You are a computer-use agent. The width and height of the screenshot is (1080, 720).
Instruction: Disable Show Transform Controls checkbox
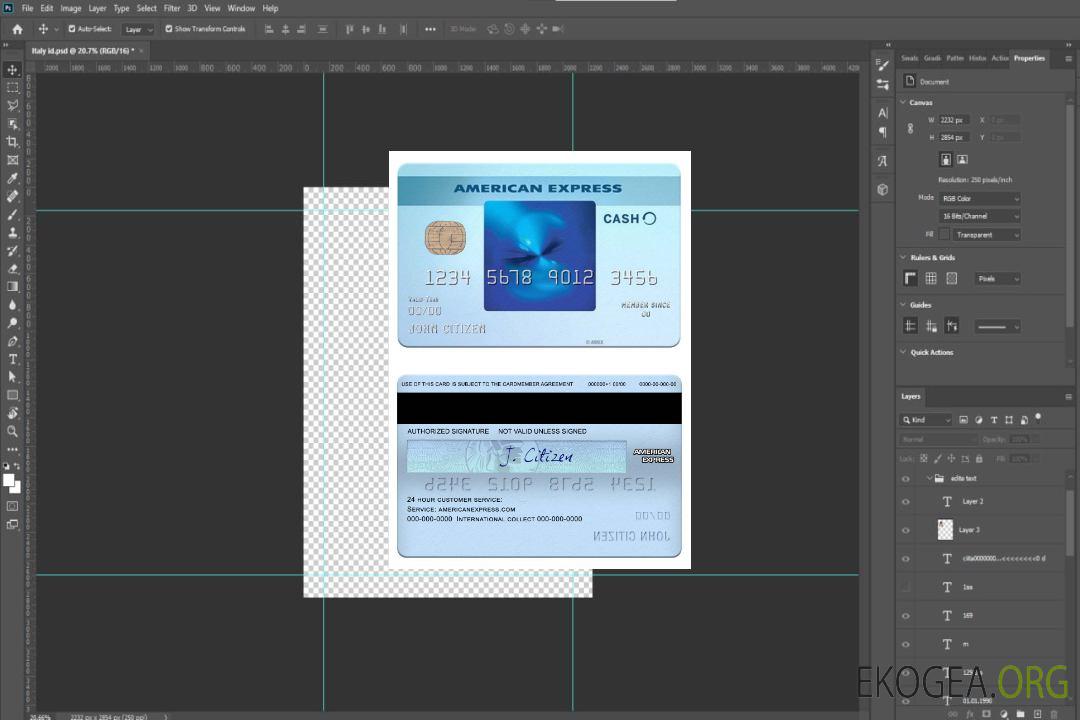click(x=169, y=29)
